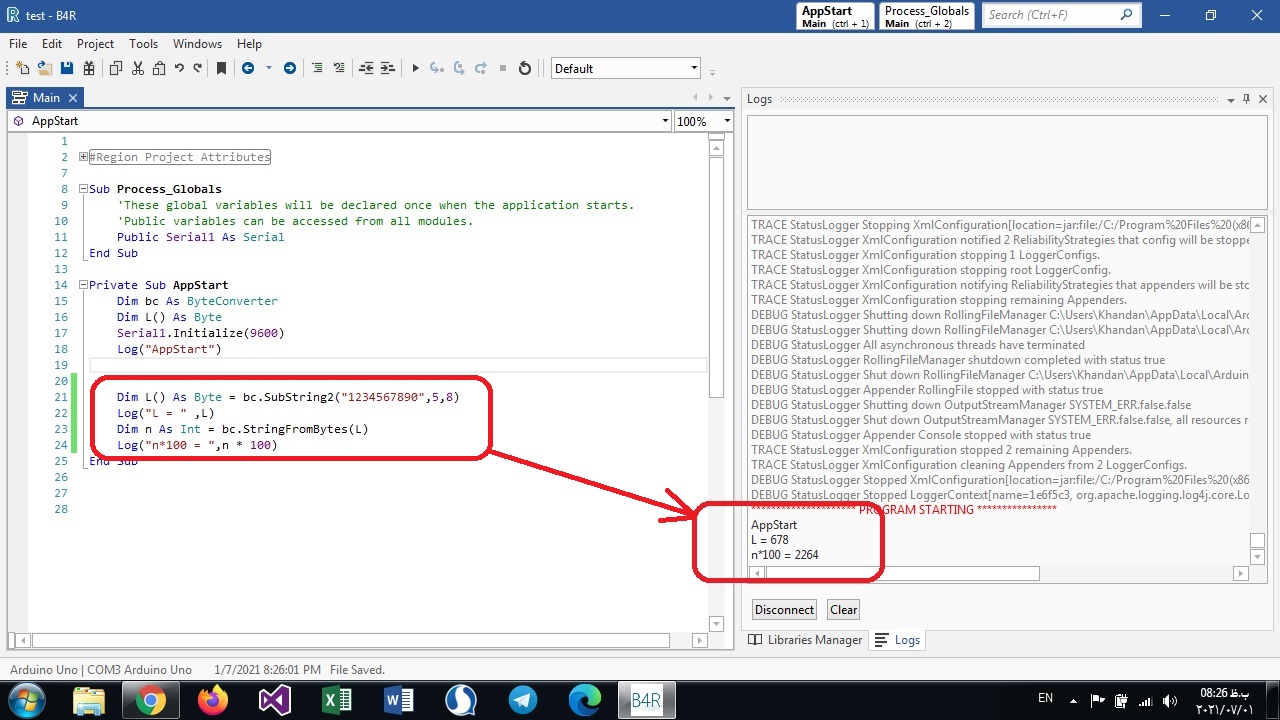The height and width of the screenshot is (720, 1280).
Task: Collapse the Sub Process_Globals block
Action: [x=83, y=189]
